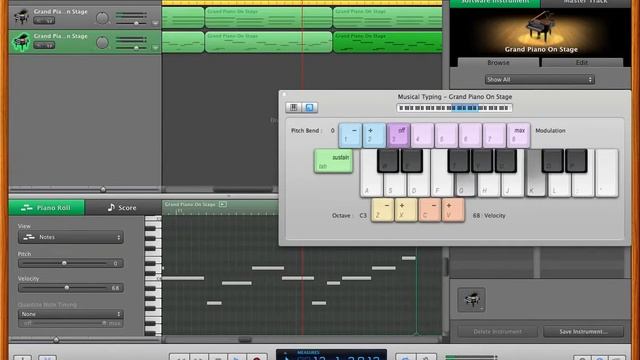Play the black O key
This screenshot has height=360, width=640.
(x=553, y=160)
